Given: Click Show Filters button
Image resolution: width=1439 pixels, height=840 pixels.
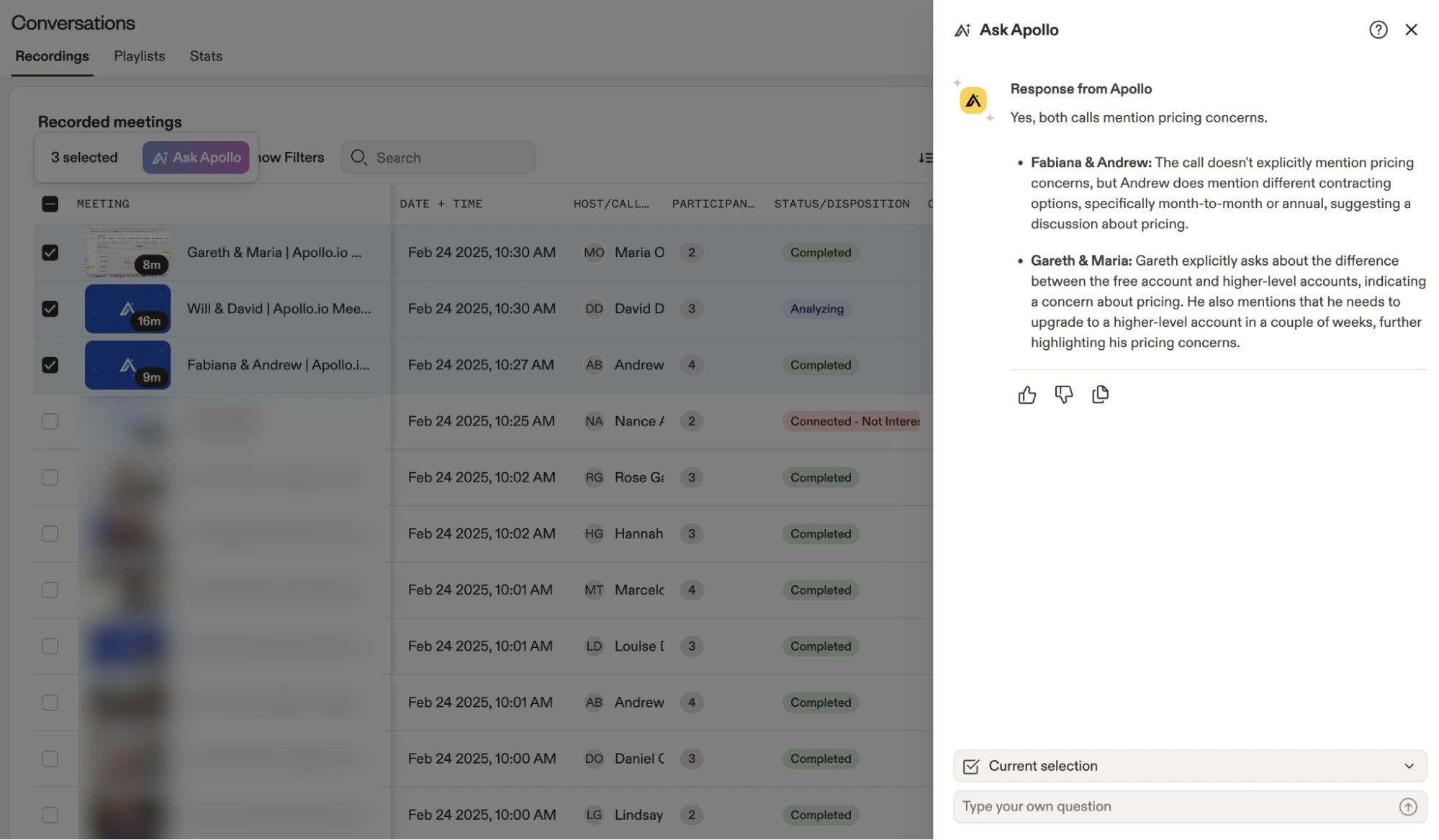Looking at the screenshot, I should point(292,158).
